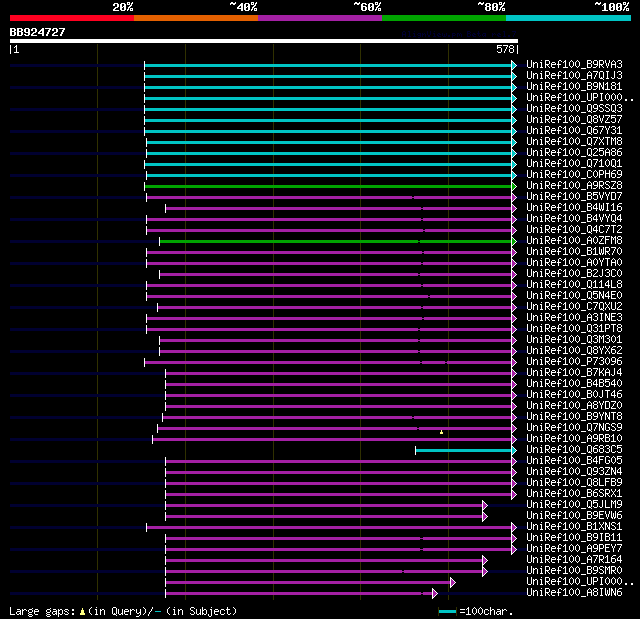Click the UniRef100_A8YDZ0 label
The image size is (640, 619).
pyautogui.click(x=574, y=406)
